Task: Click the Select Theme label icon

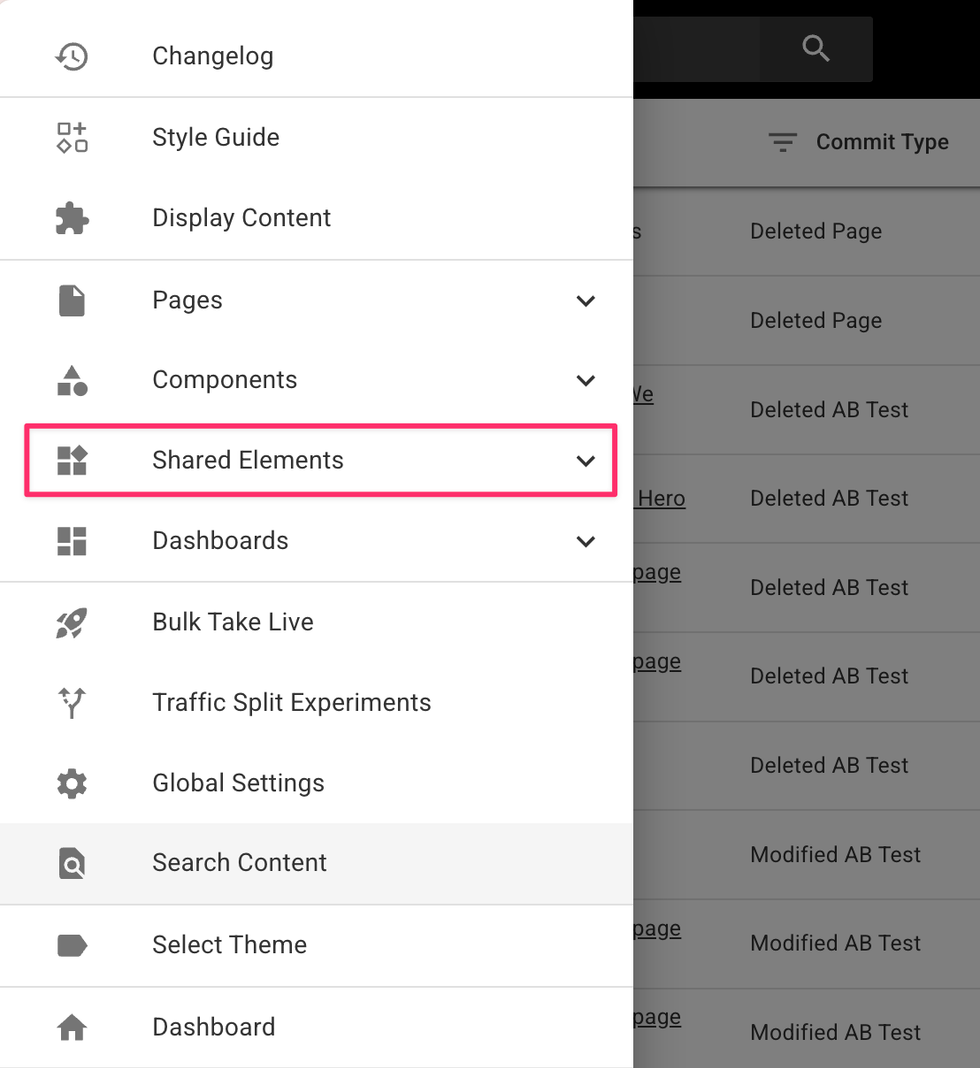Action: [72, 945]
